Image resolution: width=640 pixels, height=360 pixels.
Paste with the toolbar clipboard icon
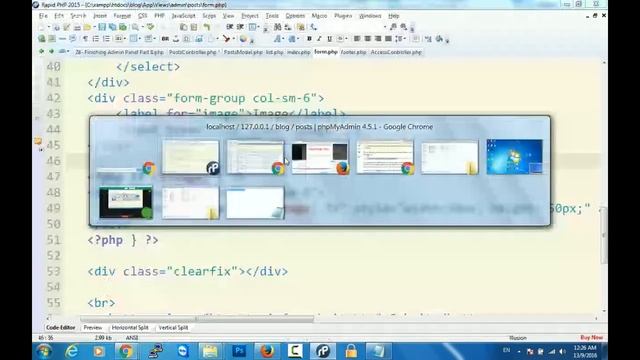[x=194, y=27]
